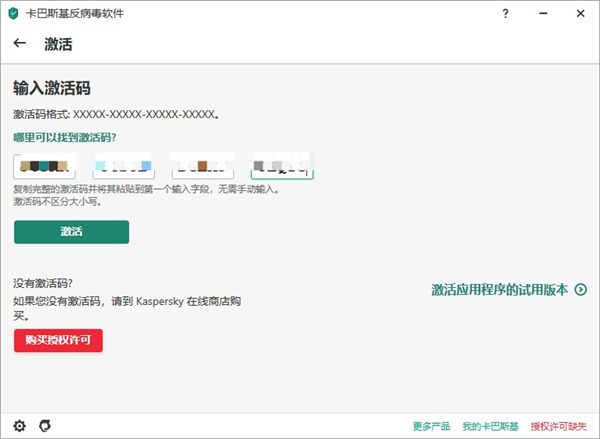Viewport: 600px width, 439px height.
Task: Focus the third activation code field
Action: tap(202, 166)
